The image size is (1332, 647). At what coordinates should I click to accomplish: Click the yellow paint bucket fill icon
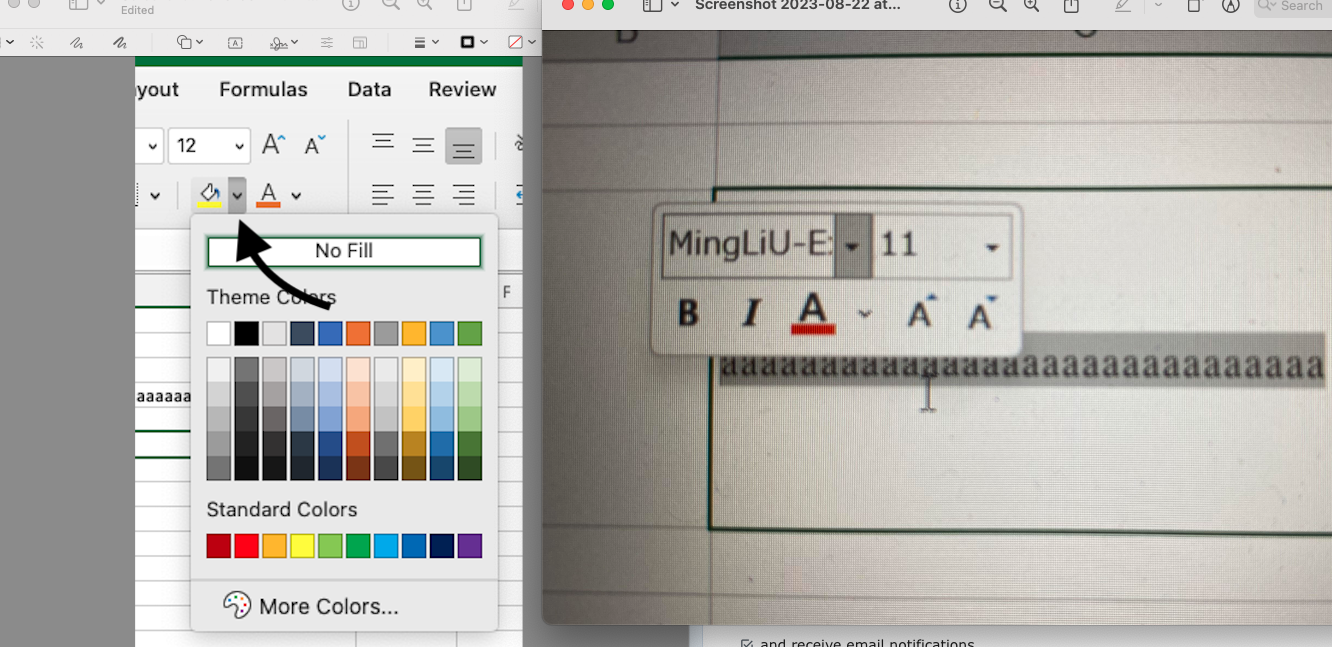tap(209, 194)
